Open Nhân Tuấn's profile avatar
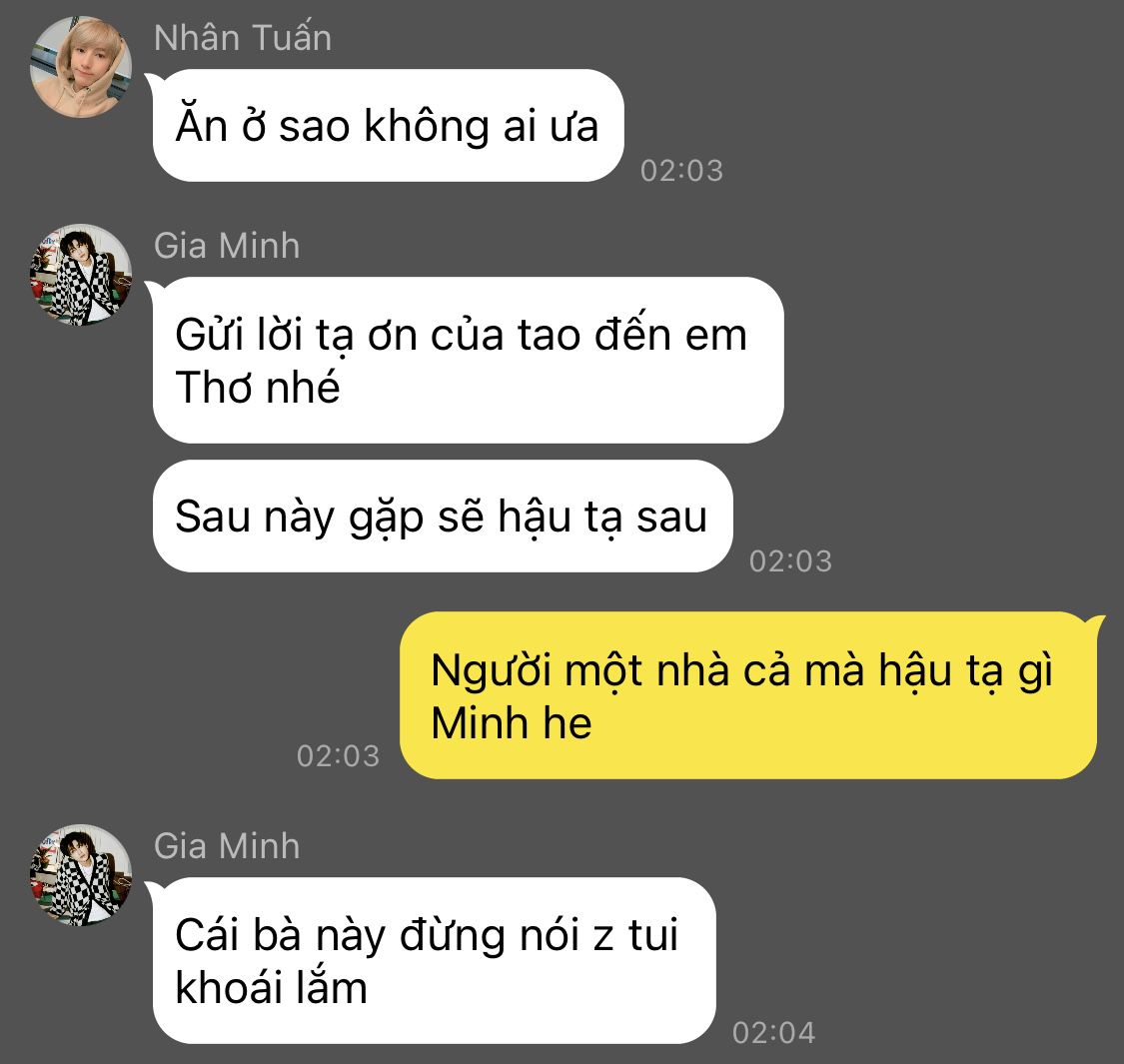 pyautogui.click(x=81, y=67)
